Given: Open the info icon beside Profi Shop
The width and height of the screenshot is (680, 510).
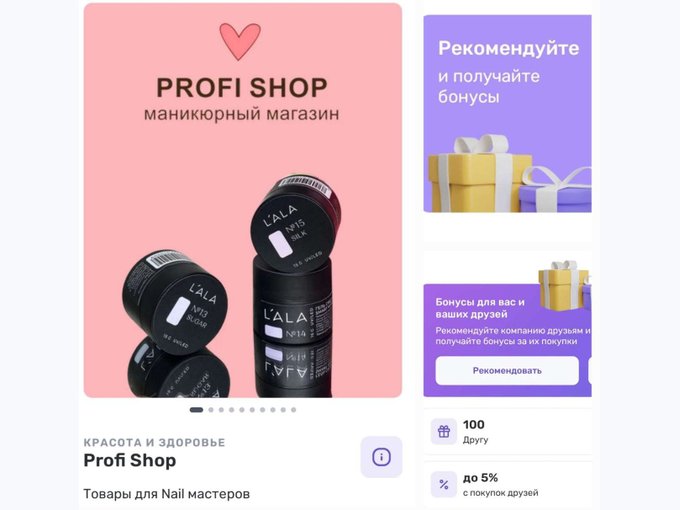Looking at the screenshot, I should pyautogui.click(x=381, y=457).
